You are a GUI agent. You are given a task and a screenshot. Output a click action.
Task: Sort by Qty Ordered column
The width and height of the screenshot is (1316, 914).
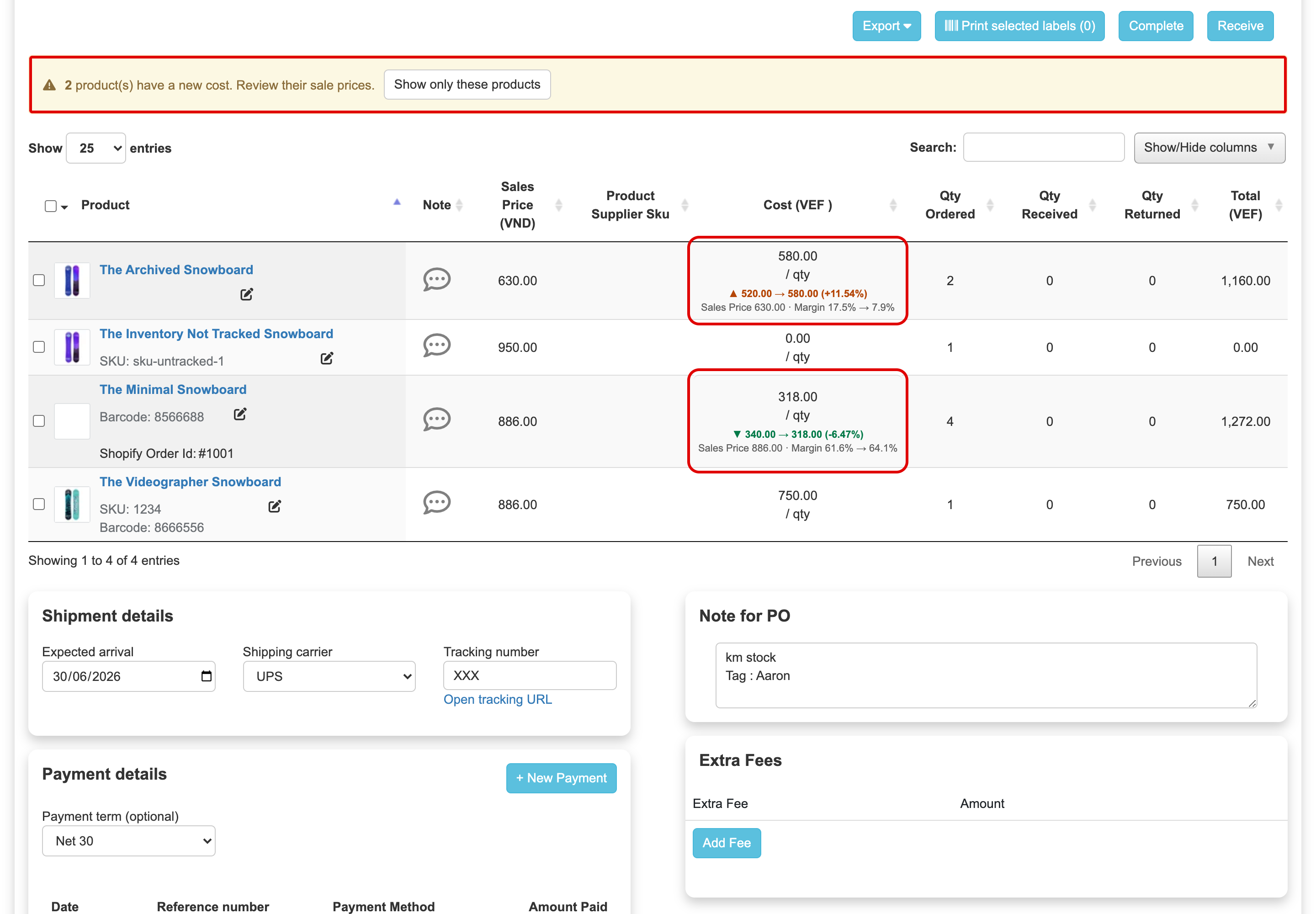pos(990,204)
